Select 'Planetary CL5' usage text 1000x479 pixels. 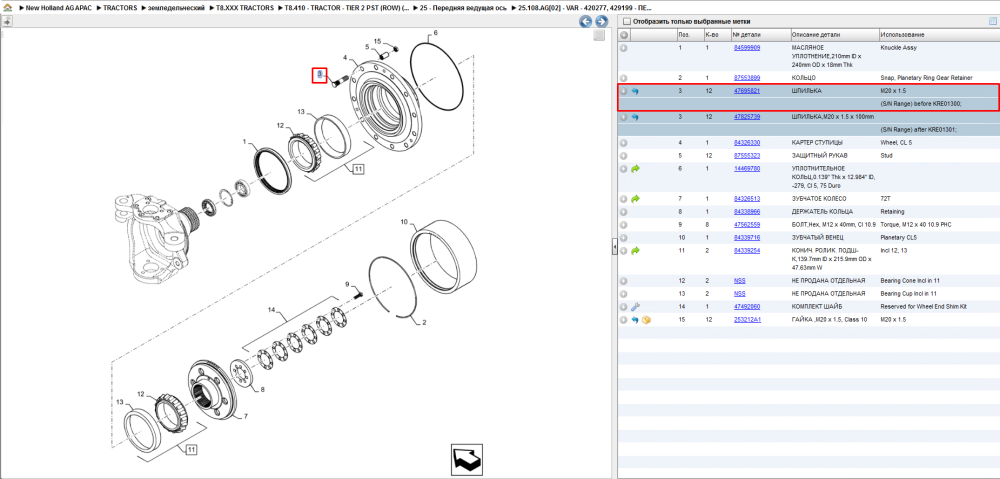(899, 238)
